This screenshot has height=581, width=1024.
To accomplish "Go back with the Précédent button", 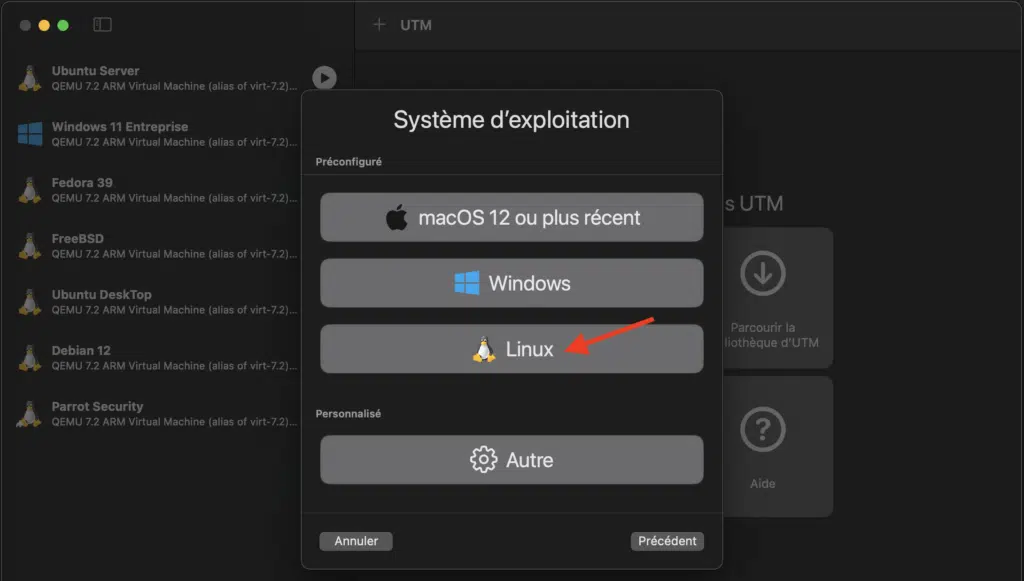I will [667, 541].
